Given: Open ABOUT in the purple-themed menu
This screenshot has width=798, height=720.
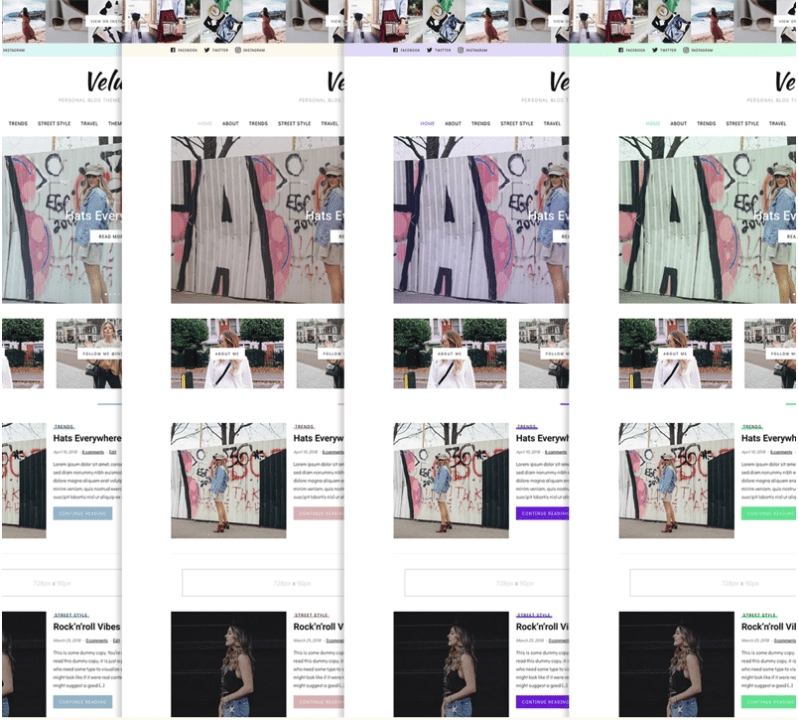Looking at the screenshot, I should pos(453,124).
